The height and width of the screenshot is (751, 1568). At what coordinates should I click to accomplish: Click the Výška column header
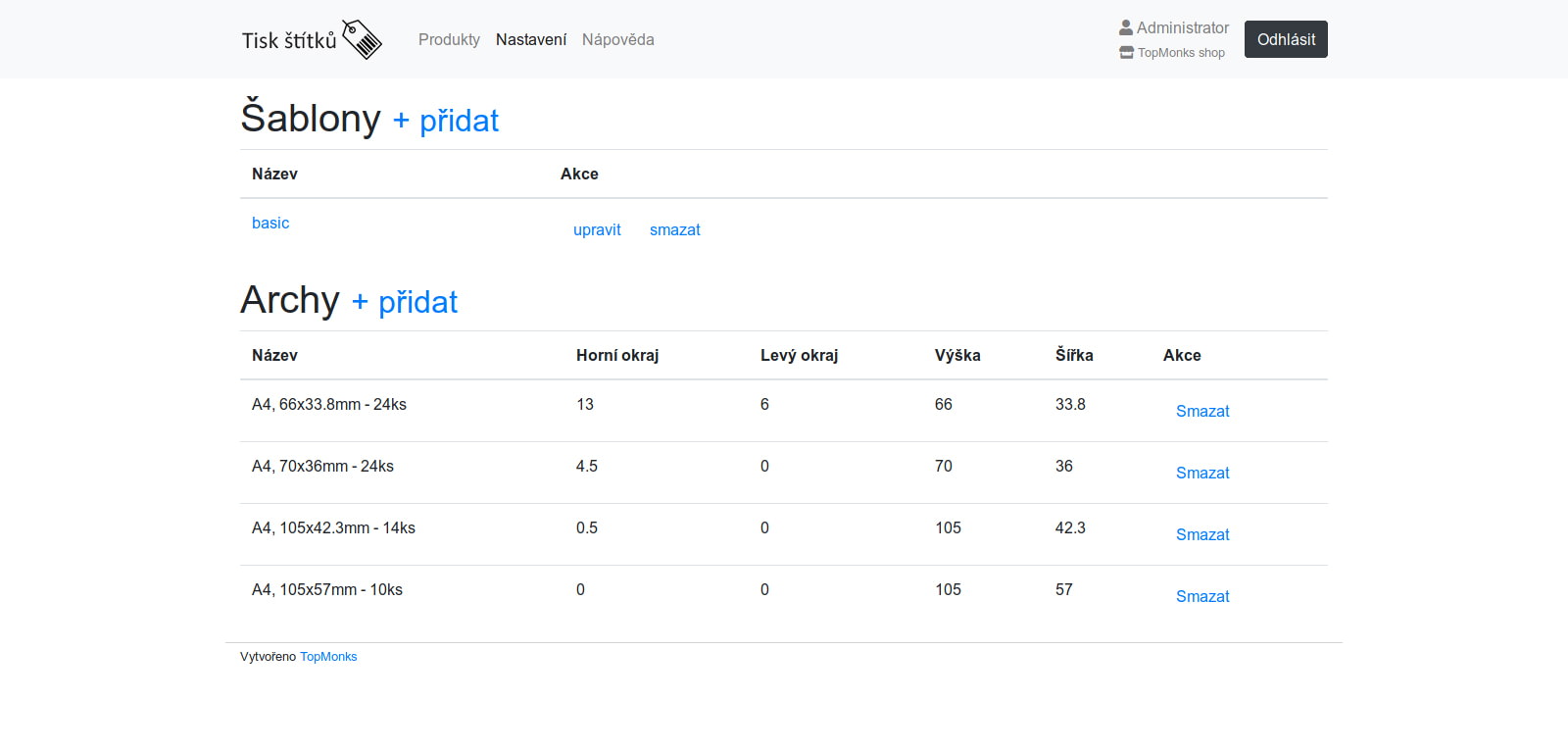[957, 355]
